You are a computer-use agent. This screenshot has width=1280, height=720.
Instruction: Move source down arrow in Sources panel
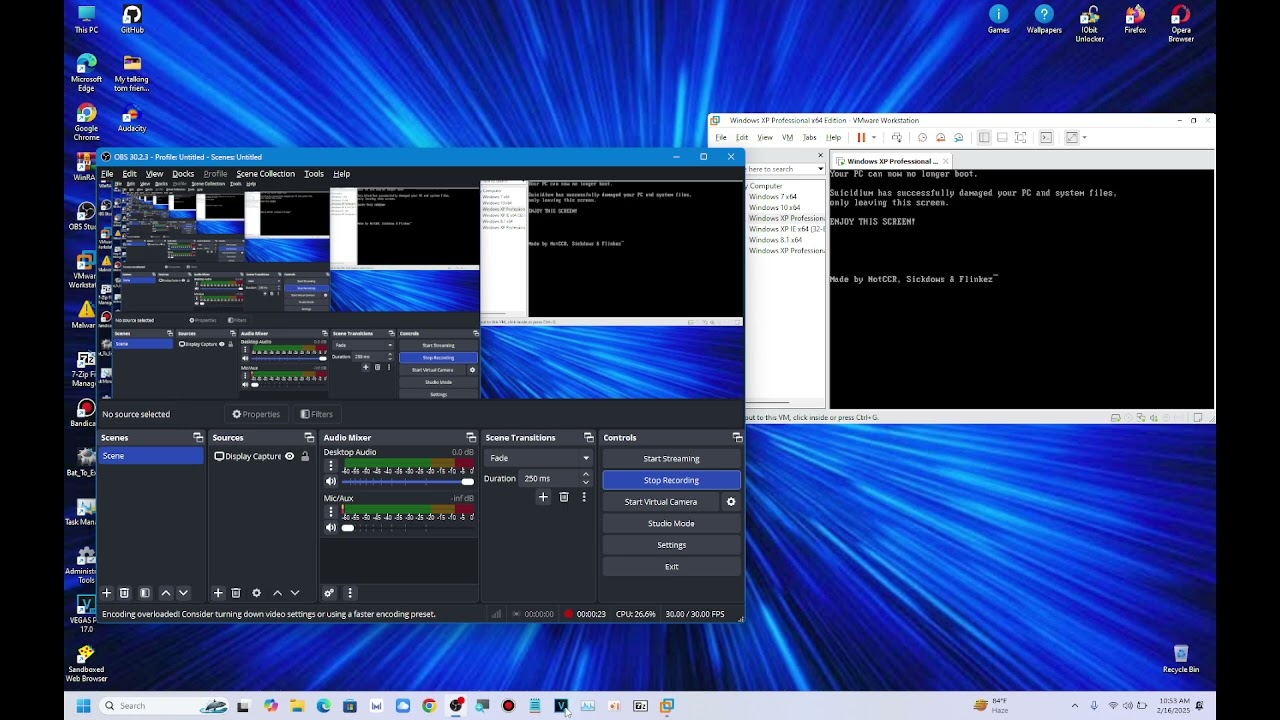[294, 593]
